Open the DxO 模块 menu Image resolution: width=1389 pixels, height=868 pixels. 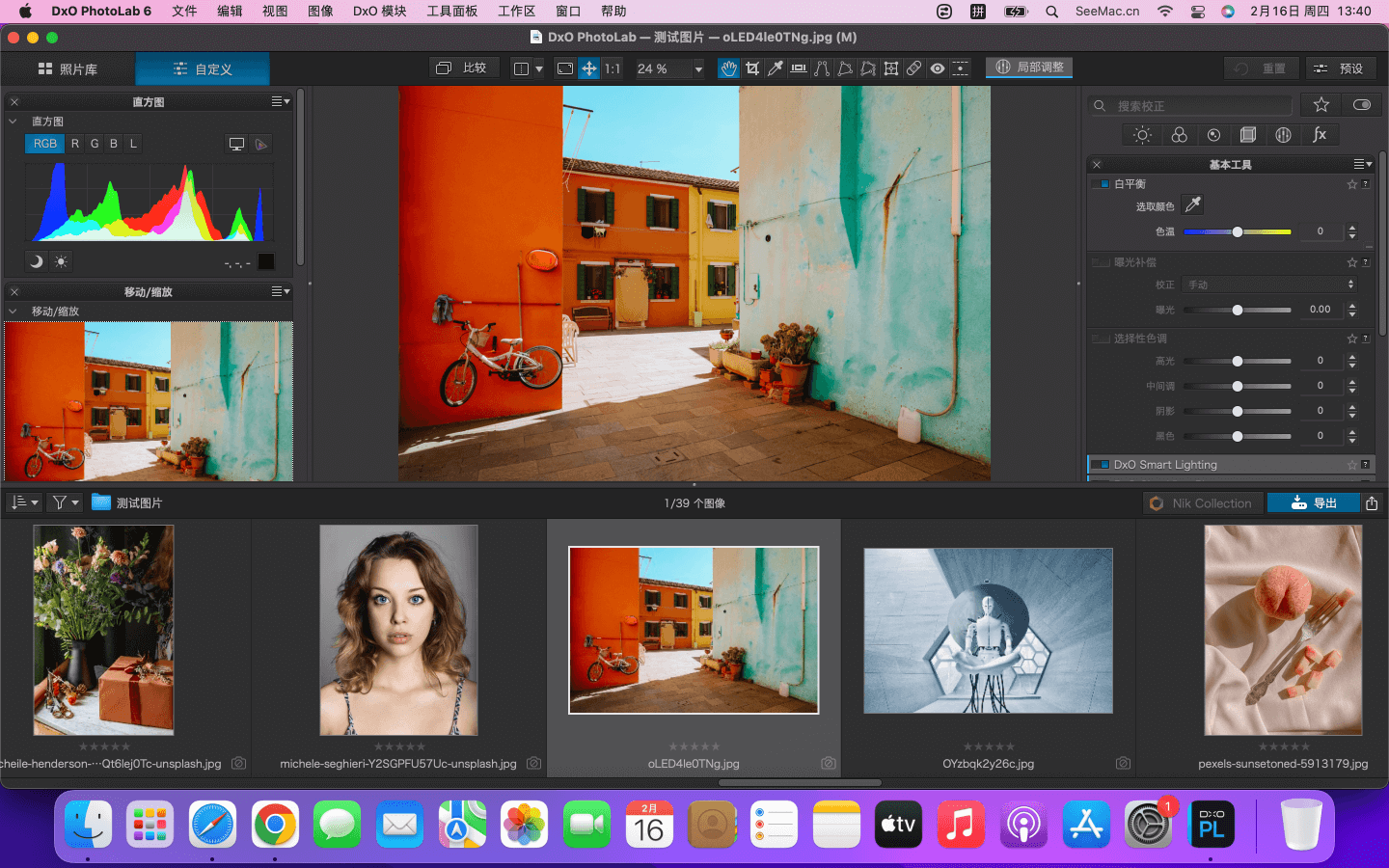pos(379,12)
